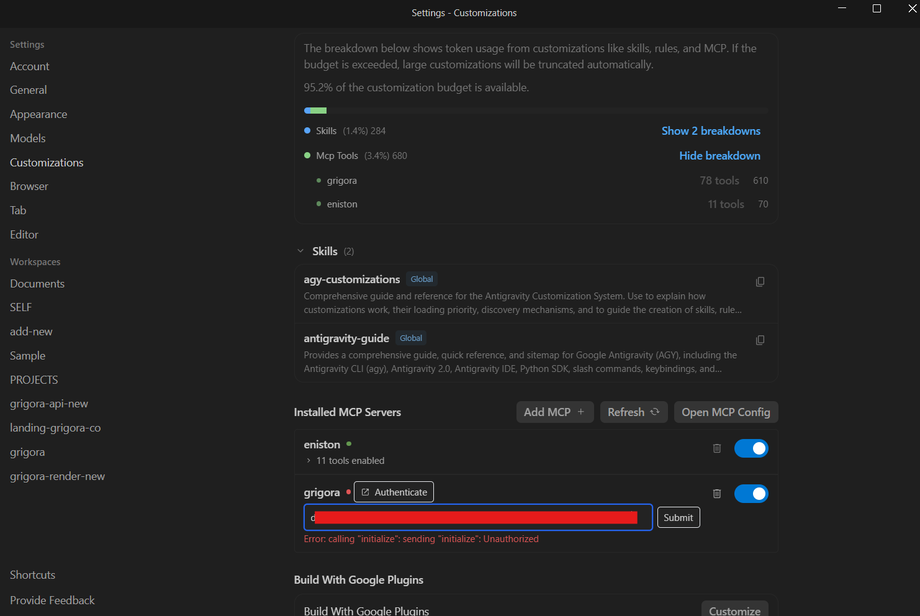
Task: Select Customizations in sidebar
Action: click(x=46, y=163)
